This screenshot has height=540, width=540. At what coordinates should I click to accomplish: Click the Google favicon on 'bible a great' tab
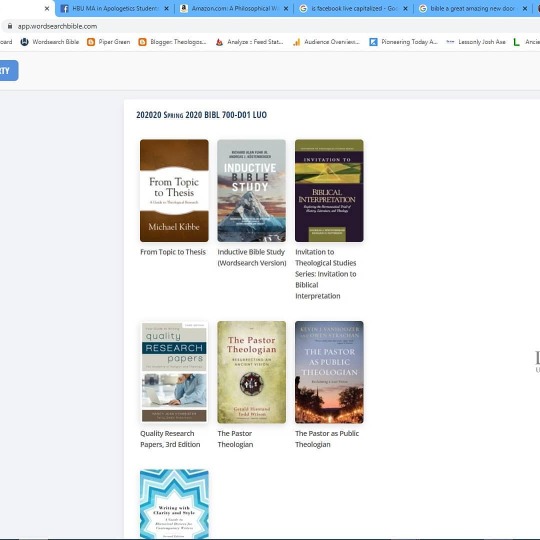423,9
